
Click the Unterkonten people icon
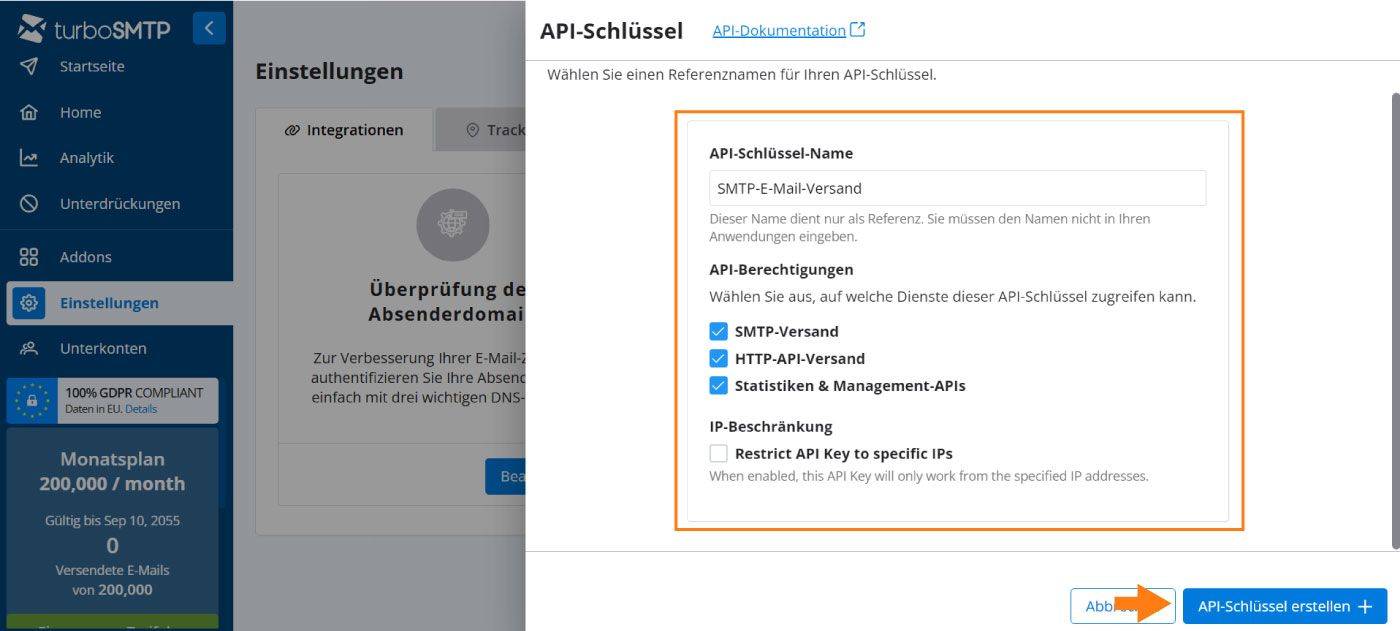coord(29,349)
